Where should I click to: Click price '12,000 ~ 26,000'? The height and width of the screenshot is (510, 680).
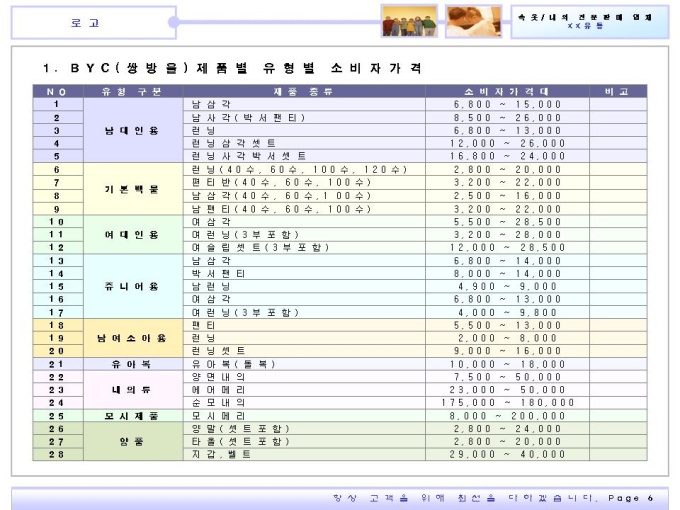pyautogui.click(x=507, y=143)
